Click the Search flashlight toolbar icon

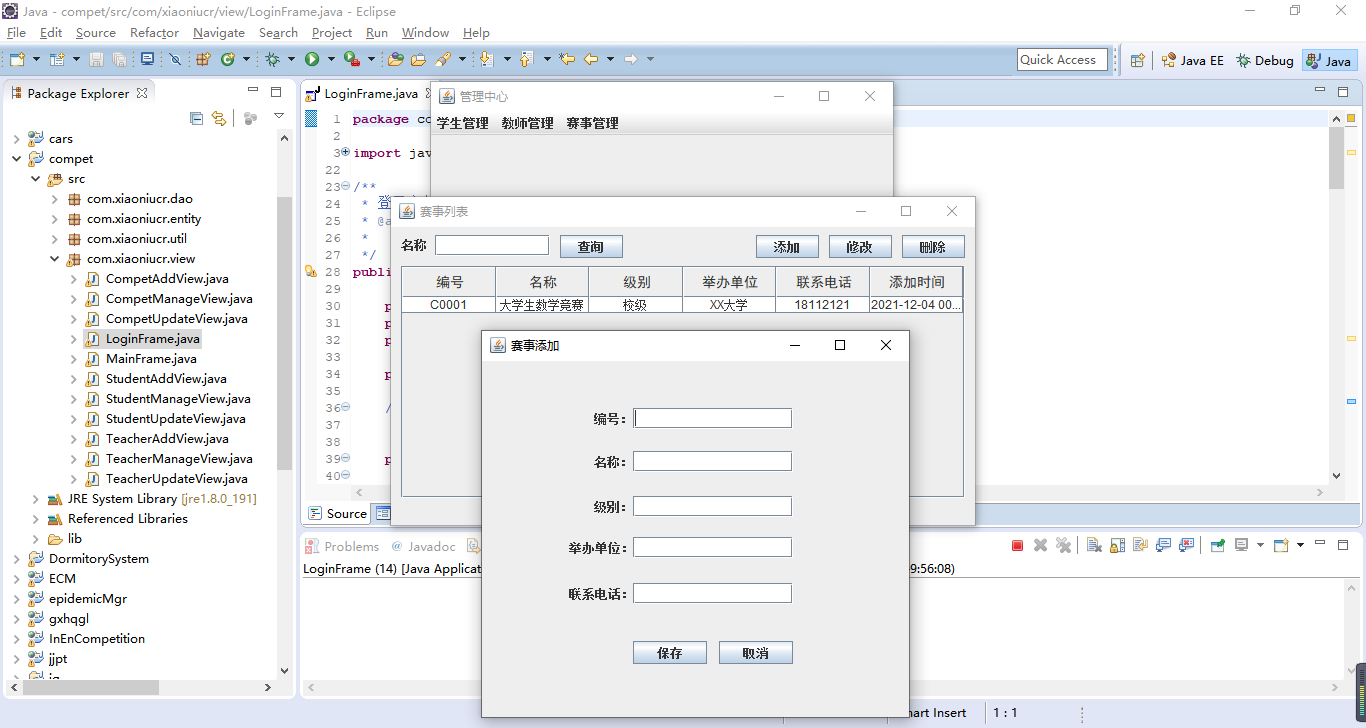(442, 60)
